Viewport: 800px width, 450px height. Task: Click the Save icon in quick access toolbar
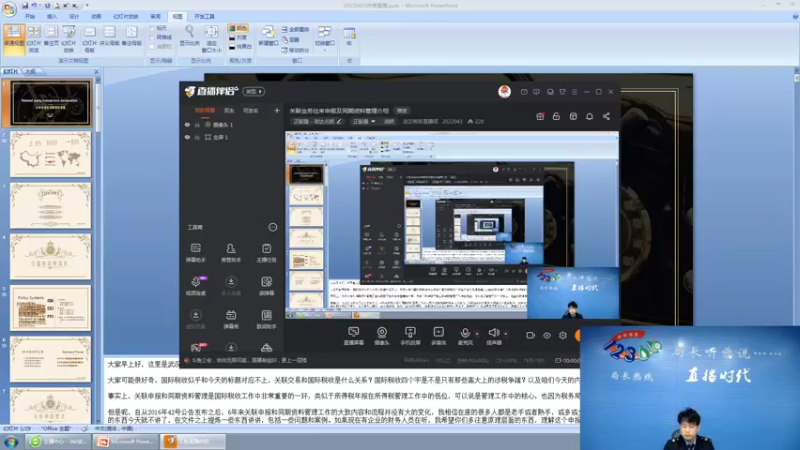[x=24, y=6]
